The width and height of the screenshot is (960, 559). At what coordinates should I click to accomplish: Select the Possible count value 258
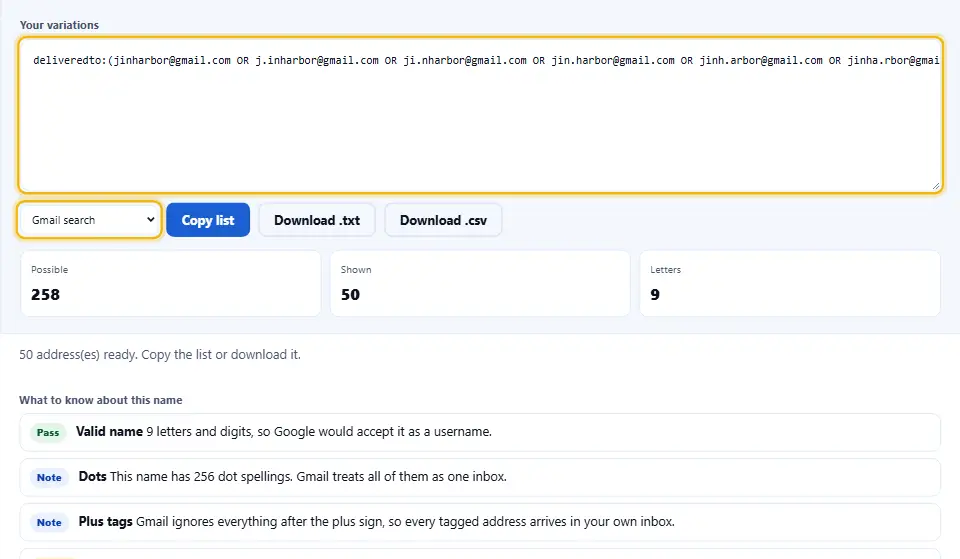[x=45, y=295]
